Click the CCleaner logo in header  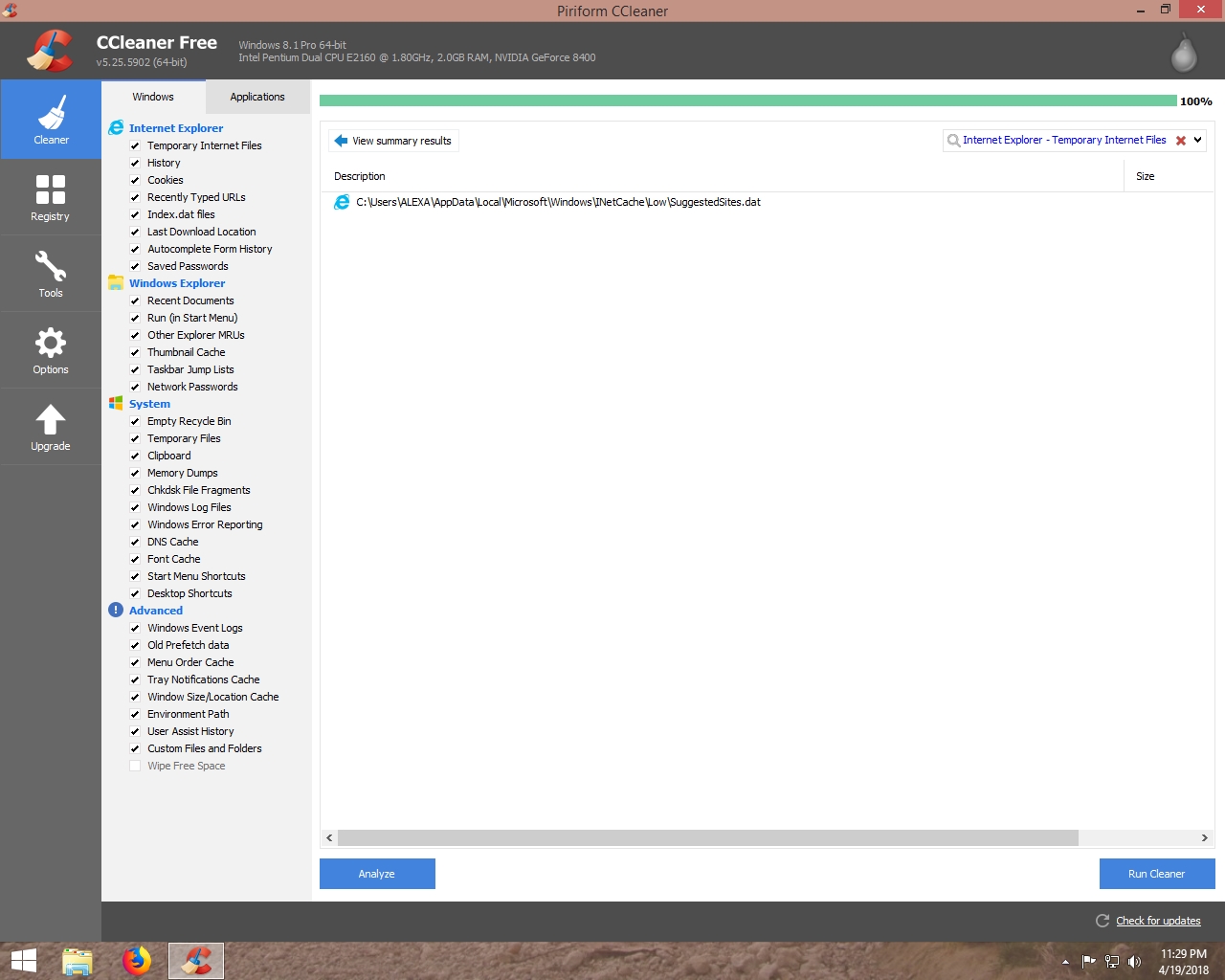coord(51,51)
